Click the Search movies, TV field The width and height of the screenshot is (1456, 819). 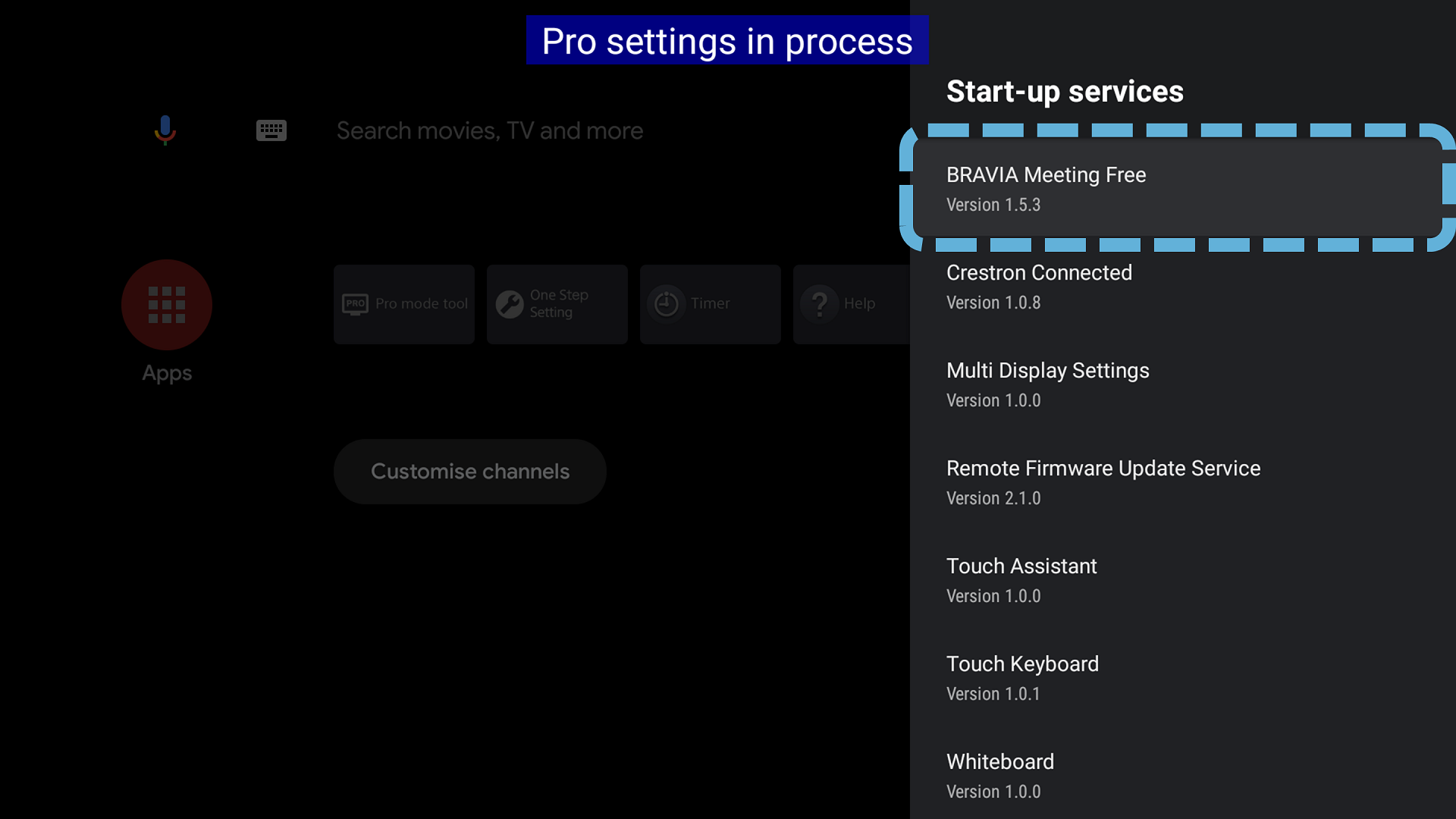[x=490, y=130]
